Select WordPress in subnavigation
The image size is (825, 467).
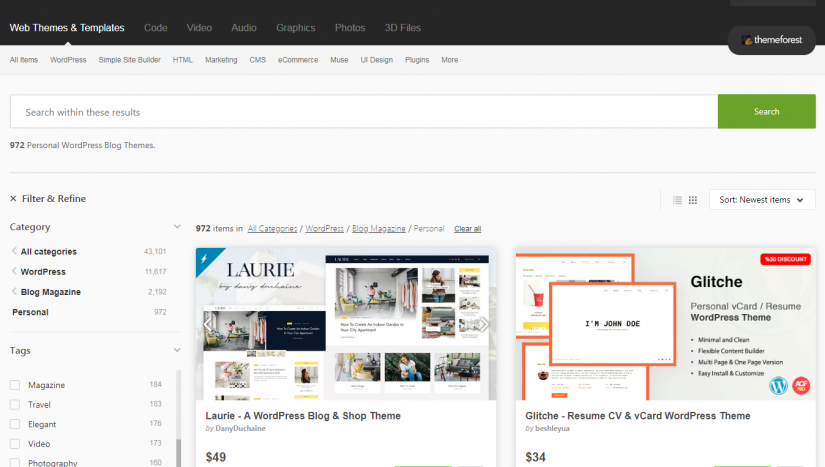(x=68, y=60)
